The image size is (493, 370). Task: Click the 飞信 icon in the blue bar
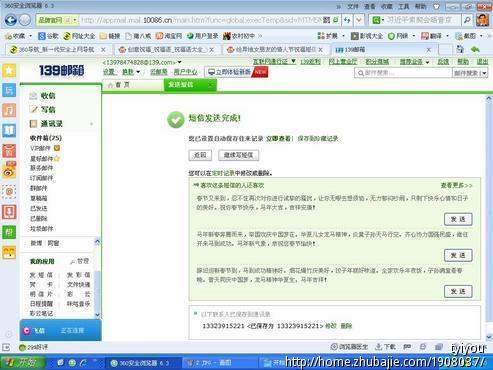click(27, 331)
